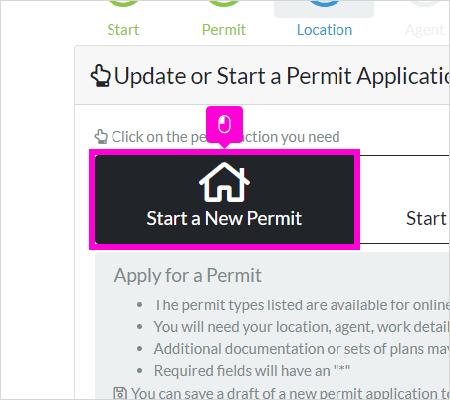
Task: Click the Required fields asterisk bullet line
Action: click(252, 371)
